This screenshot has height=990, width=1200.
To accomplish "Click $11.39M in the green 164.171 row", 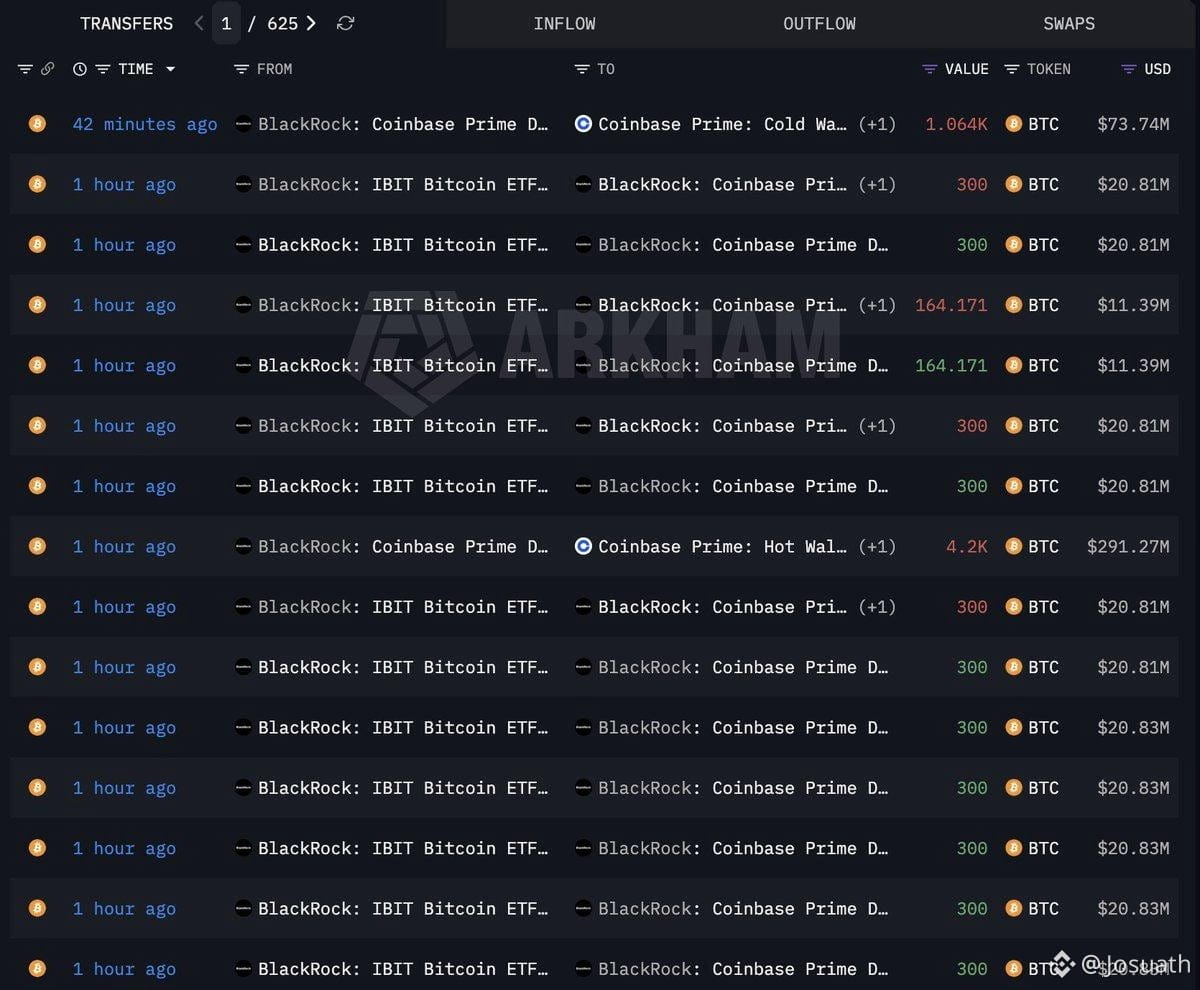I will pyautogui.click(x=1133, y=365).
